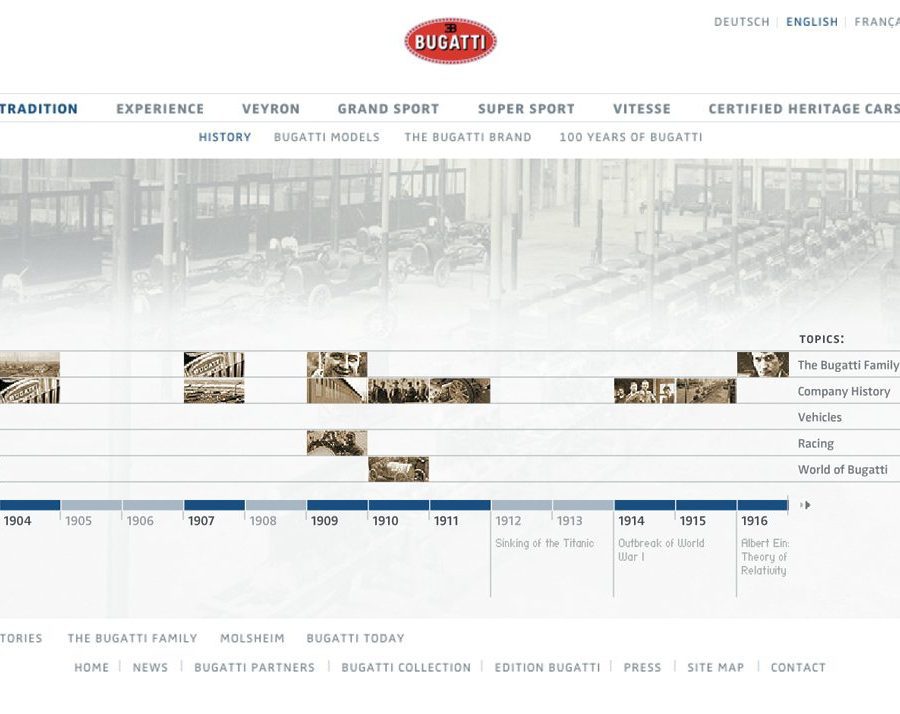Open the Veyron menu
900x714 pixels.
271,109
